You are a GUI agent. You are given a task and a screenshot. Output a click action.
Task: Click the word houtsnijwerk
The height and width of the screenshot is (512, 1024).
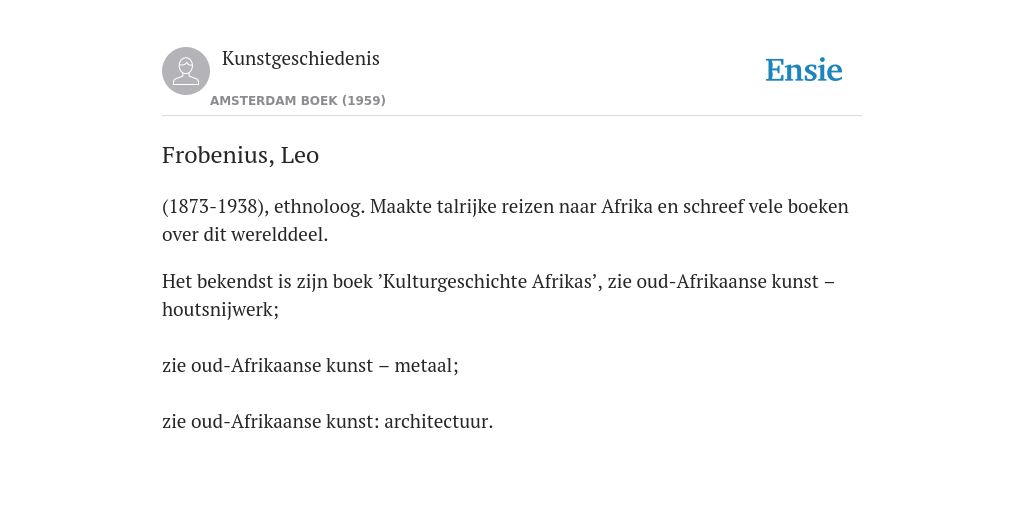[x=220, y=310]
